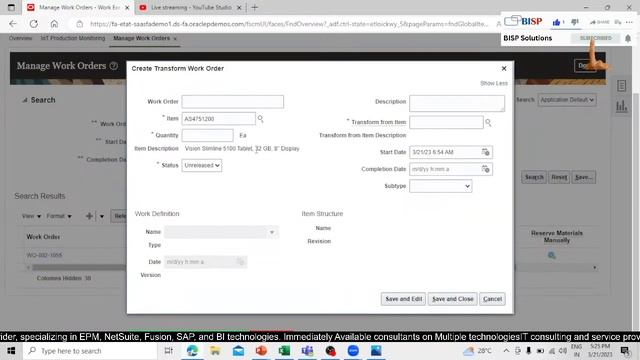This screenshot has height=360, width=640.
Task: Click into the Description text area
Action: (x=457, y=103)
